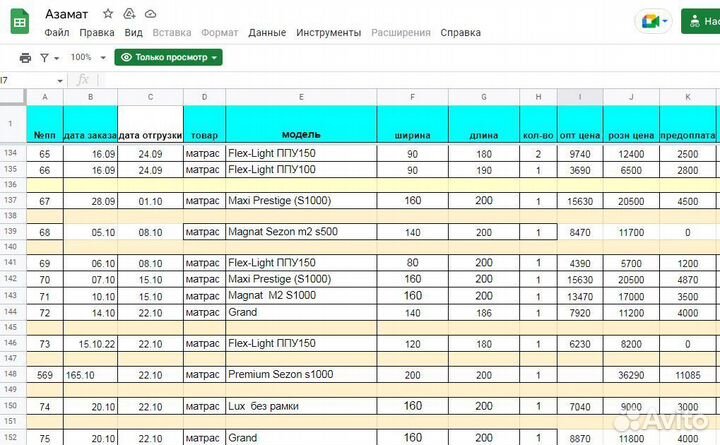The width and height of the screenshot is (720, 445).
Task: Click the select-all corner box
Action: pyautogui.click(x=12, y=97)
